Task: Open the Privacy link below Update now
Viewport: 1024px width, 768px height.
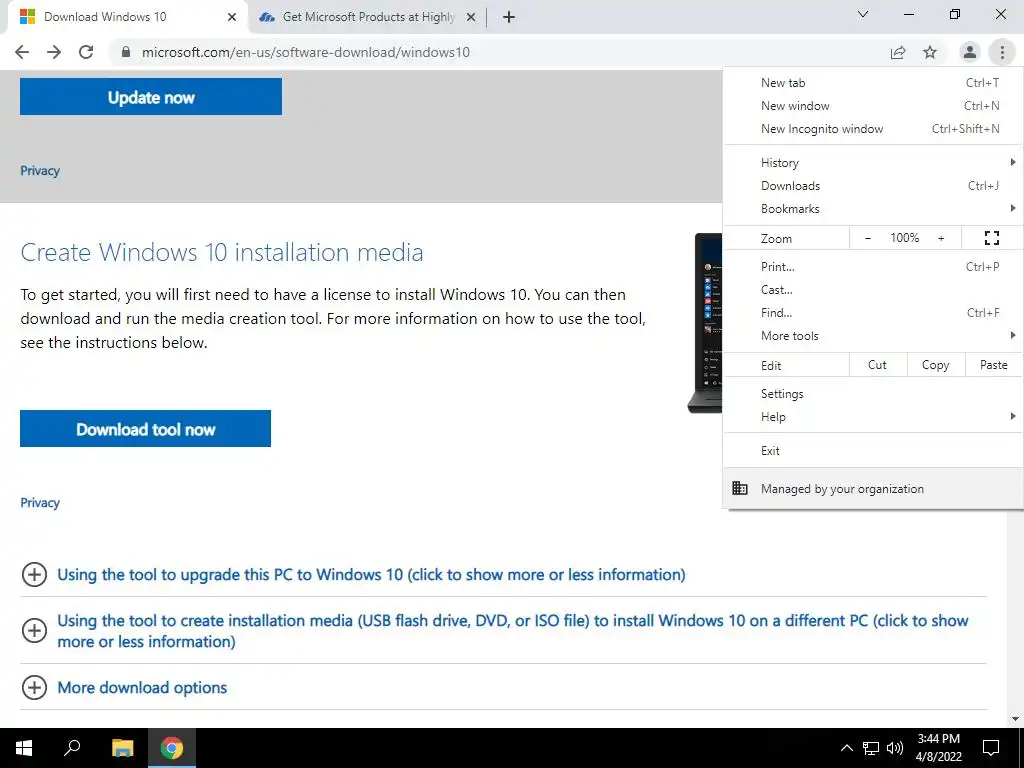Action: pyautogui.click(x=40, y=171)
